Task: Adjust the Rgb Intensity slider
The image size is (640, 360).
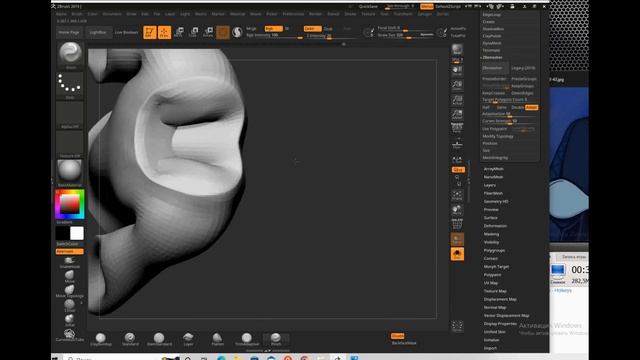Action: pyautogui.click(x=274, y=36)
